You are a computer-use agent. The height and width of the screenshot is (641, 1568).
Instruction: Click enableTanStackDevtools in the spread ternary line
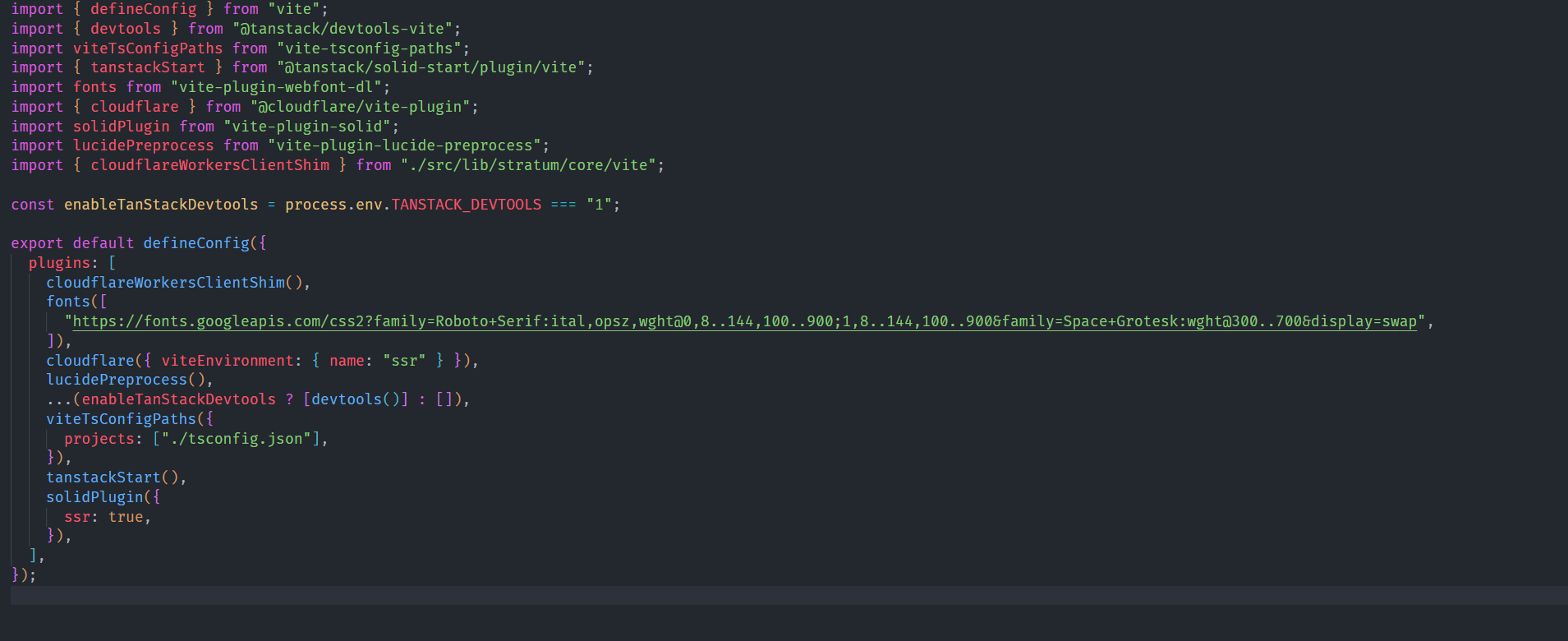179,399
